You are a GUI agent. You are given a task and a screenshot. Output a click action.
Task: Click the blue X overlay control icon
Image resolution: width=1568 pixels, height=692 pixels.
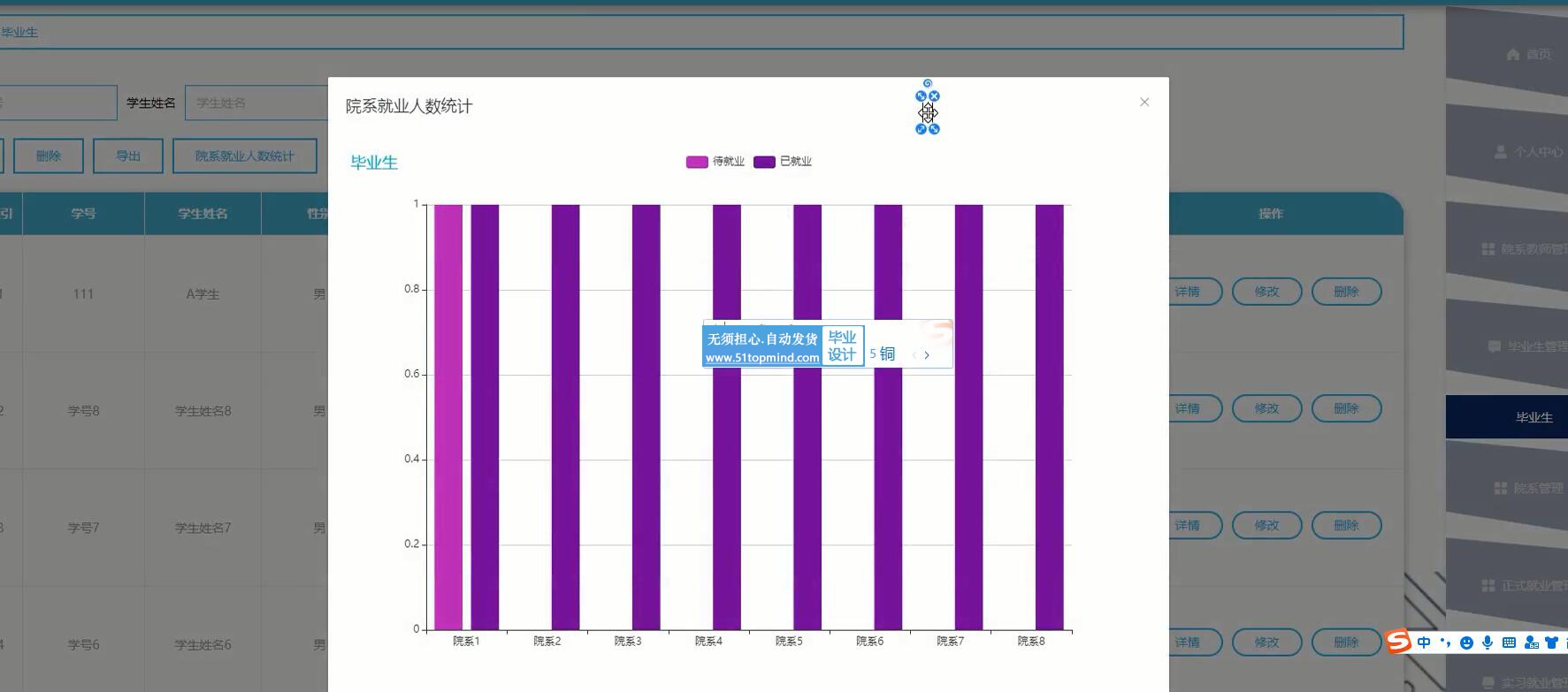(x=934, y=96)
